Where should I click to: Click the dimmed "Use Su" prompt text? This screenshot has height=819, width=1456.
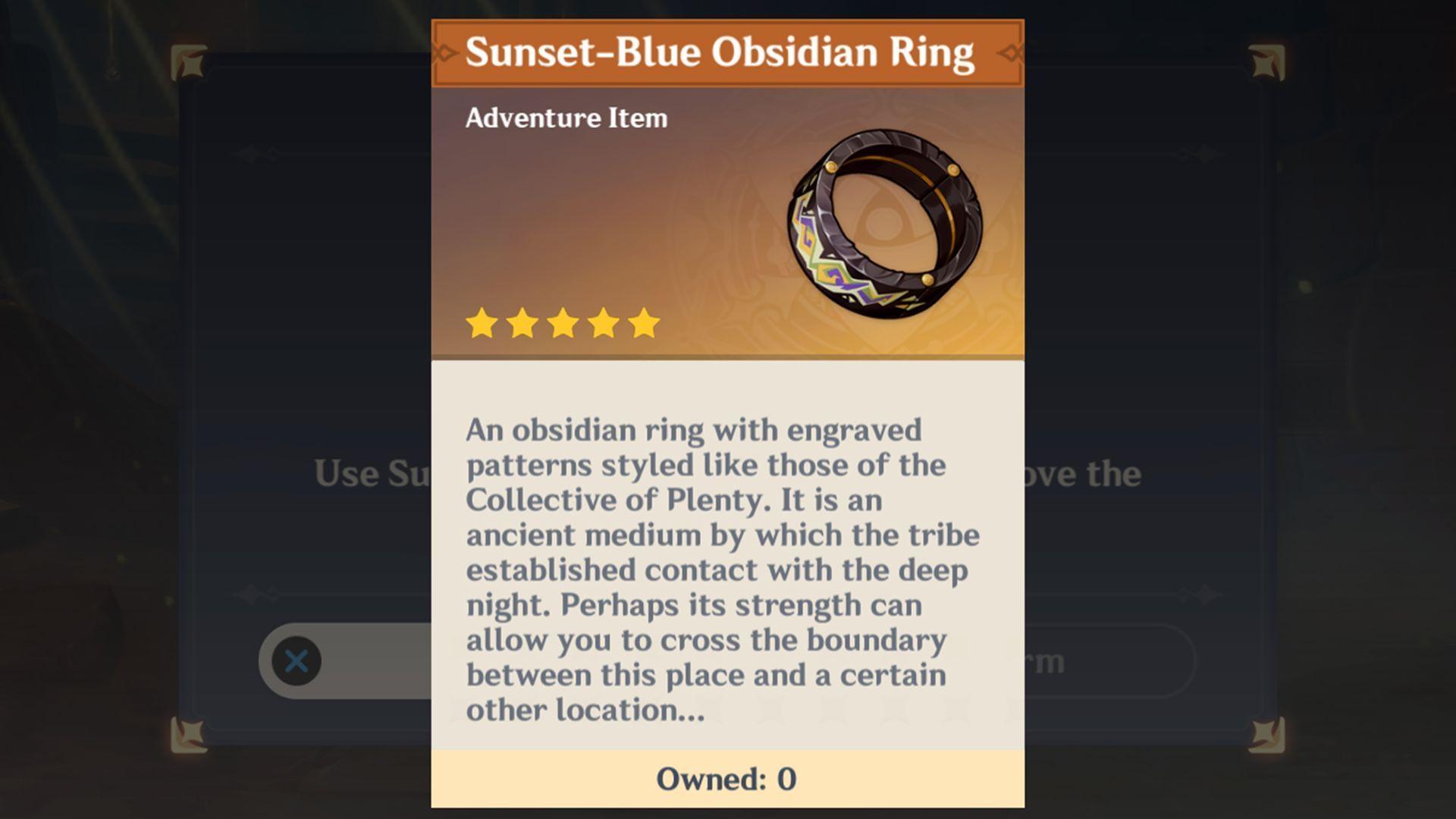click(372, 474)
